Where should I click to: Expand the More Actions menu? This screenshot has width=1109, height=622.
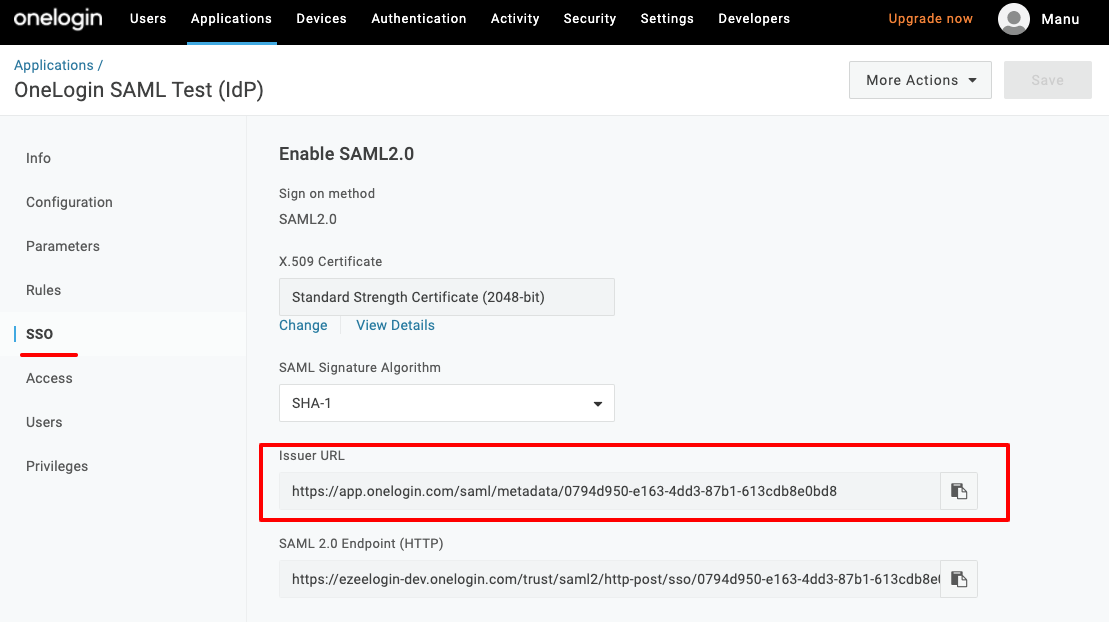click(x=920, y=80)
